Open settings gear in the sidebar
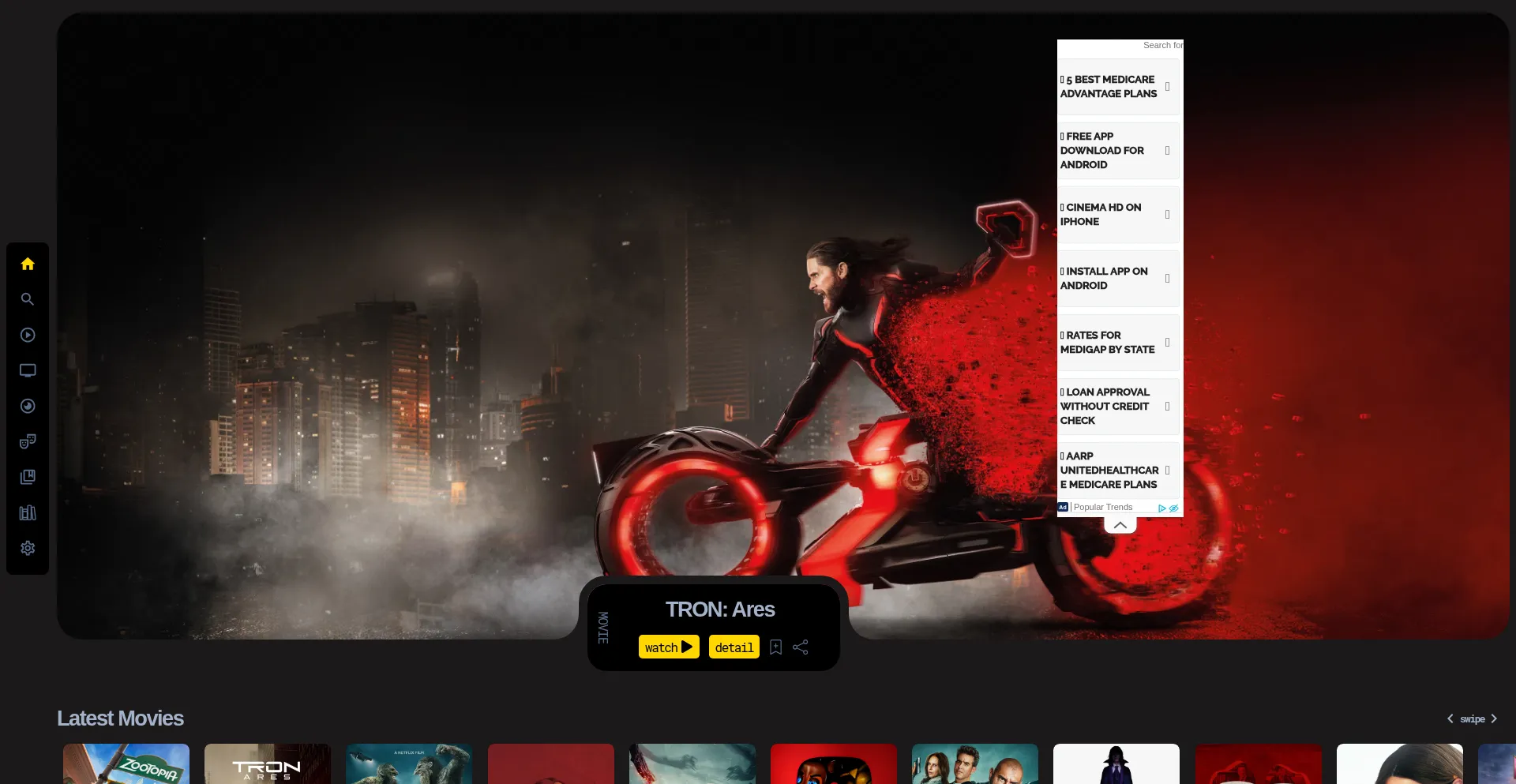The height and width of the screenshot is (784, 1516). 28,548
